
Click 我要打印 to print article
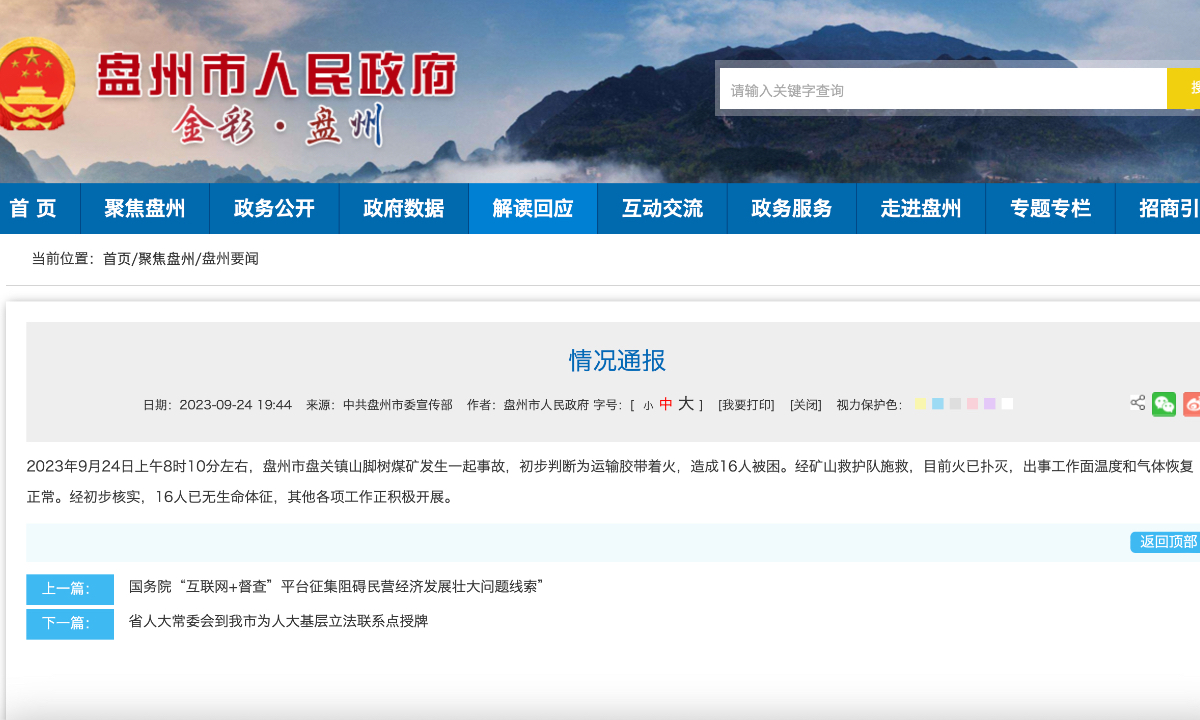746,405
